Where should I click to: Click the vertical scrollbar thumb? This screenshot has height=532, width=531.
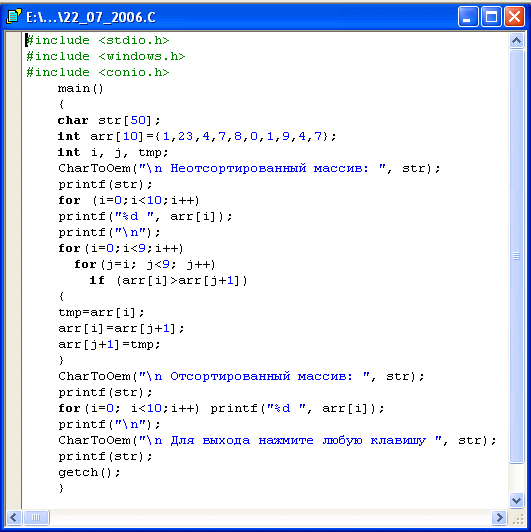516,256
